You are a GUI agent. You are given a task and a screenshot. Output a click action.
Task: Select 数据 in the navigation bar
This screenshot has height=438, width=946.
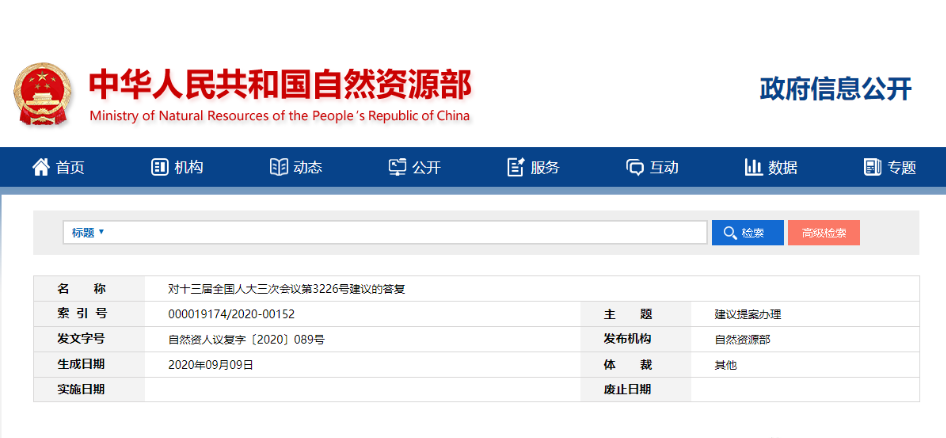pos(782,168)
